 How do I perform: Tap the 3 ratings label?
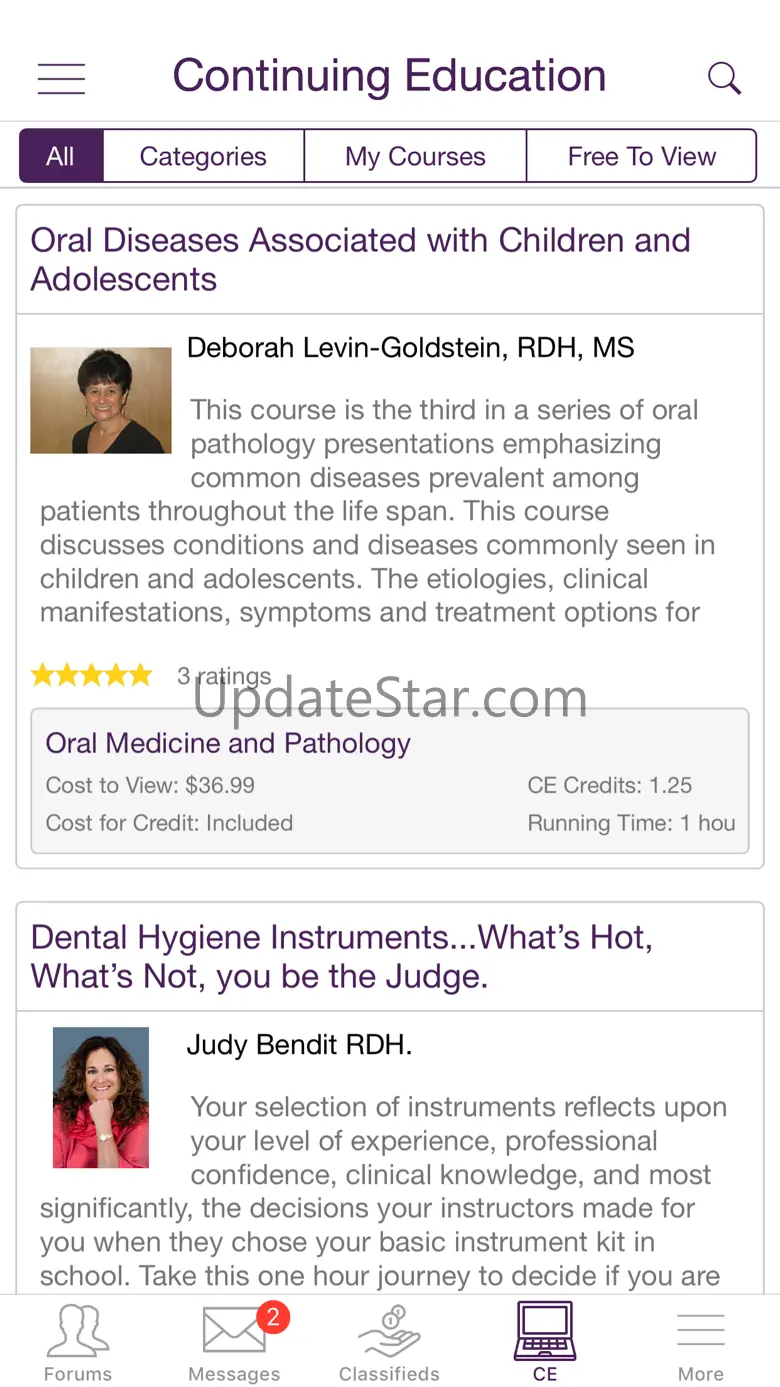(x=224, y=676)
